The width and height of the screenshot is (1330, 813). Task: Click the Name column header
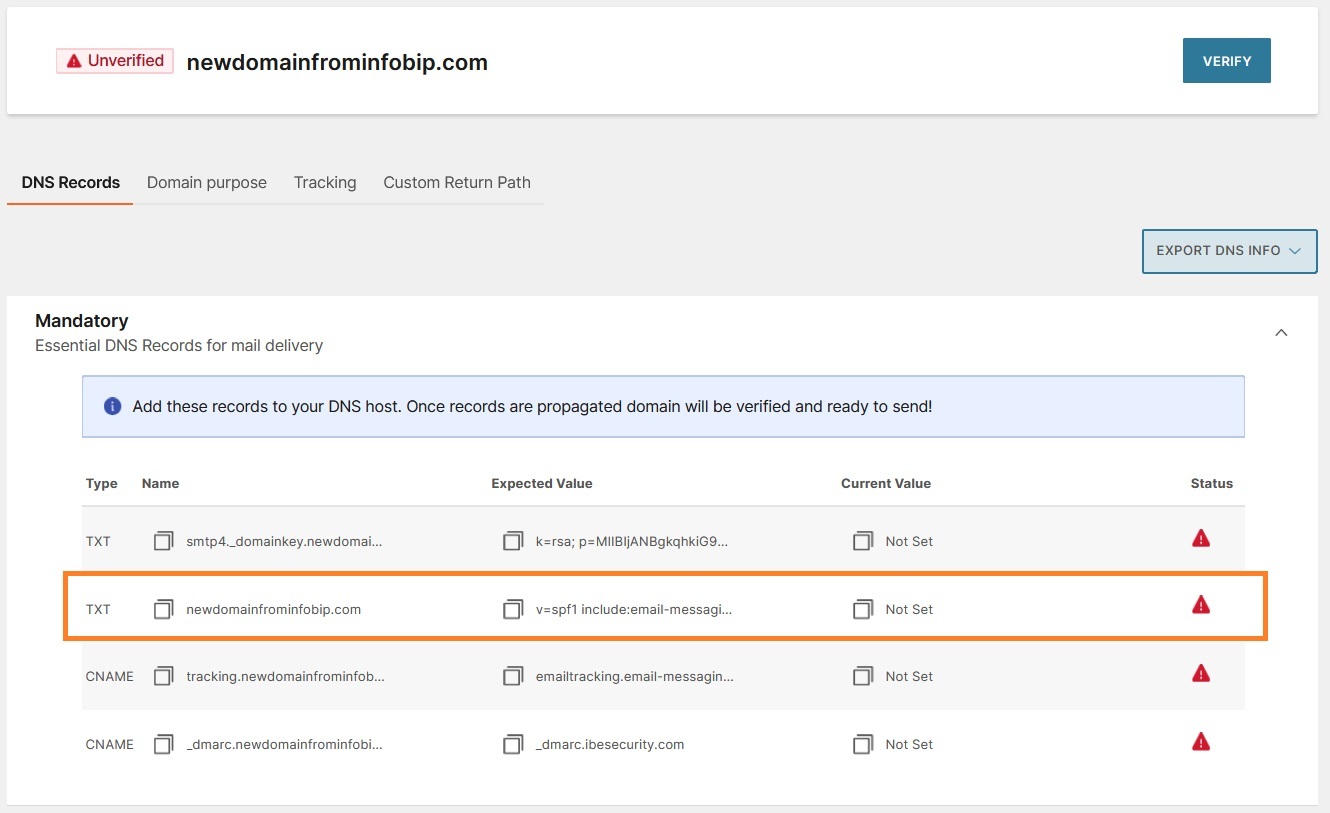[x=160, y=483]
